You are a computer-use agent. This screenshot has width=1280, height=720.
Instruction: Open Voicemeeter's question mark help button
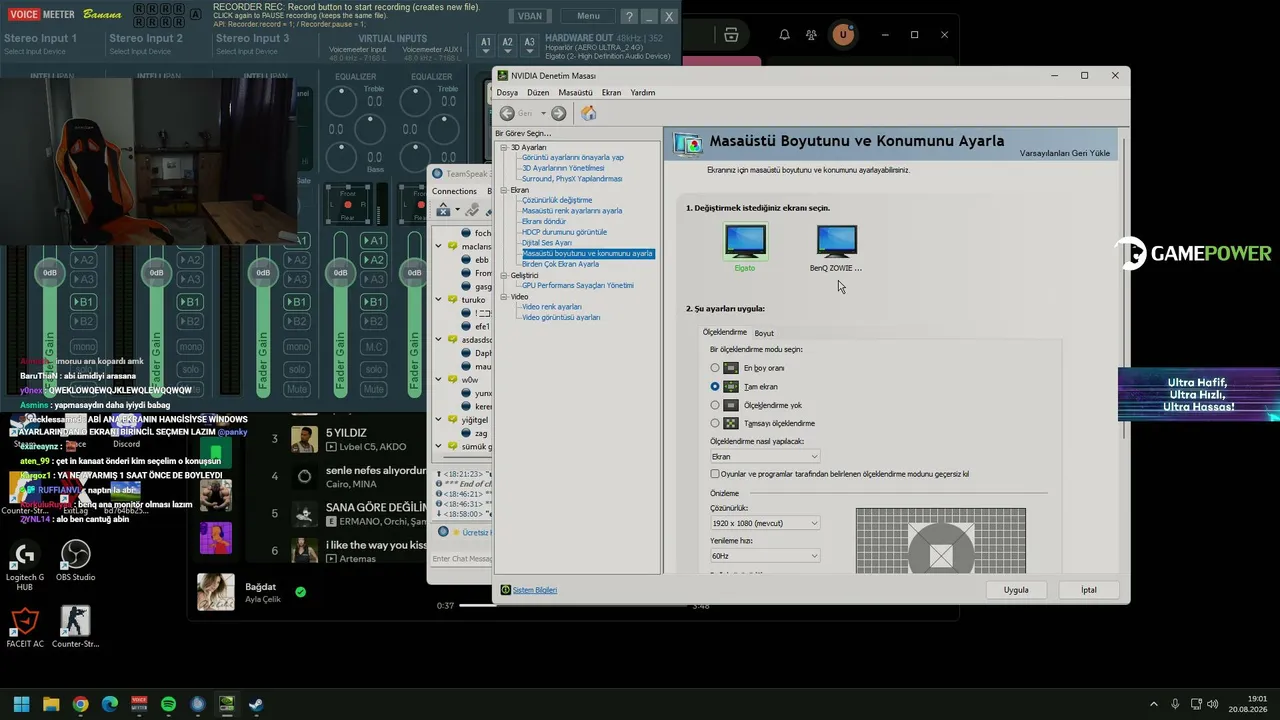(x=629, y=16)
